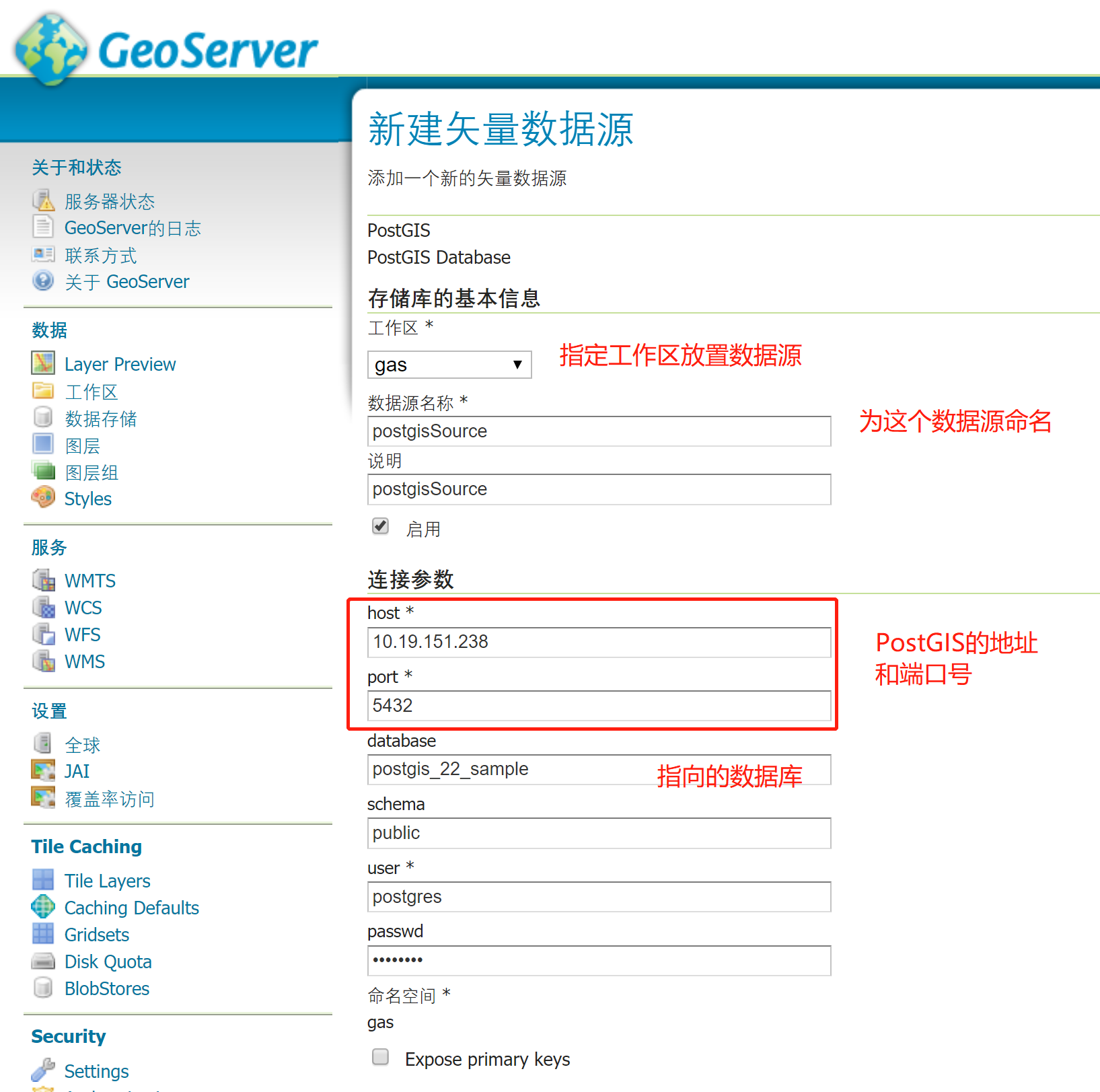Open the WCS service settings
The width and height of the screenshot is (1100, 1092).
point(83,608)
